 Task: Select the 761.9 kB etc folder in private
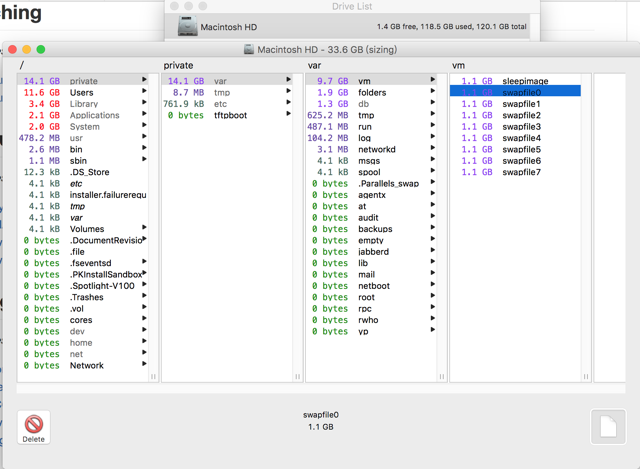coord(227,104)
